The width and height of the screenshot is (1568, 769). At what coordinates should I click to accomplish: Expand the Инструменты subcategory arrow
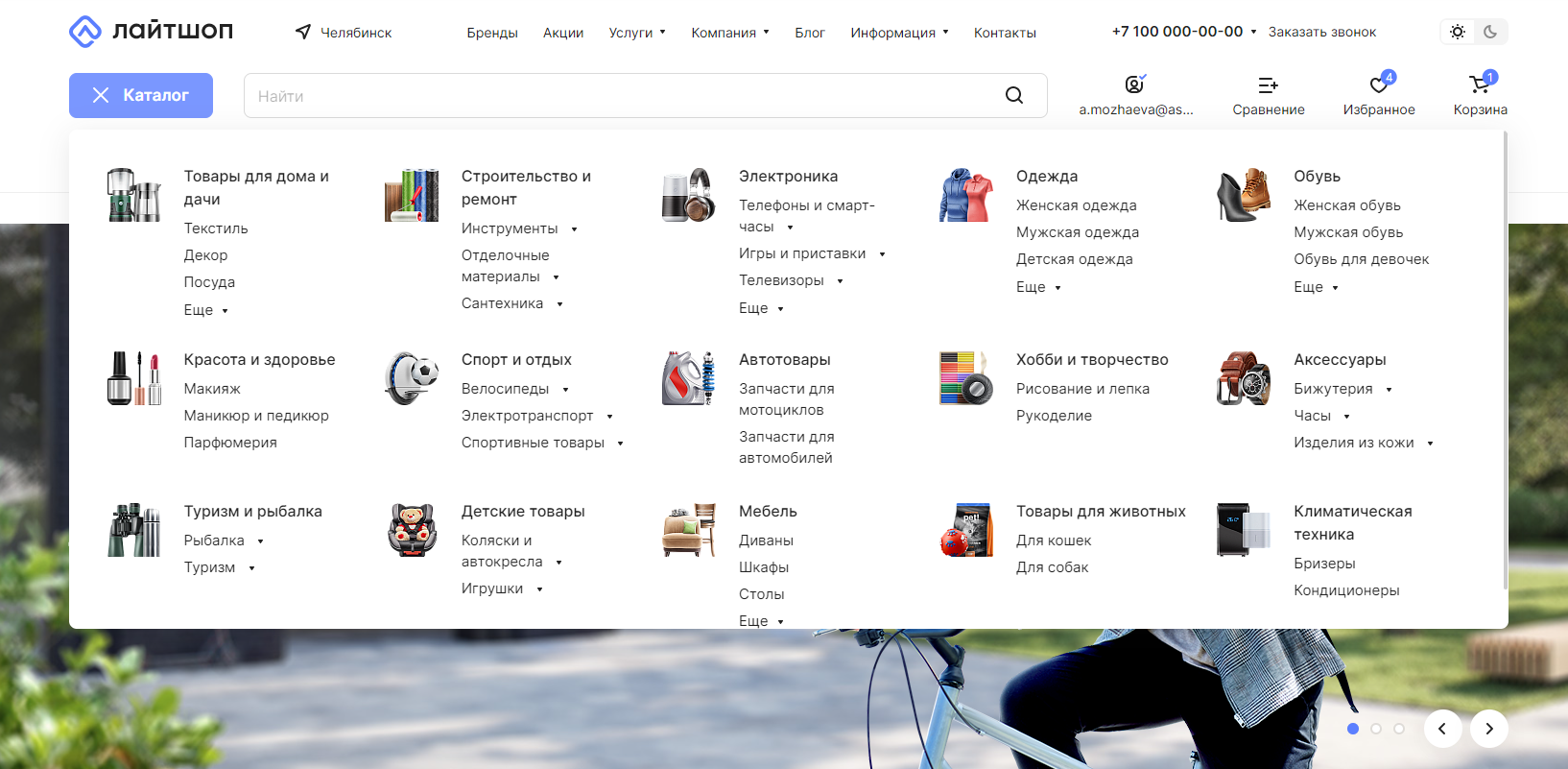pos(574,228)
